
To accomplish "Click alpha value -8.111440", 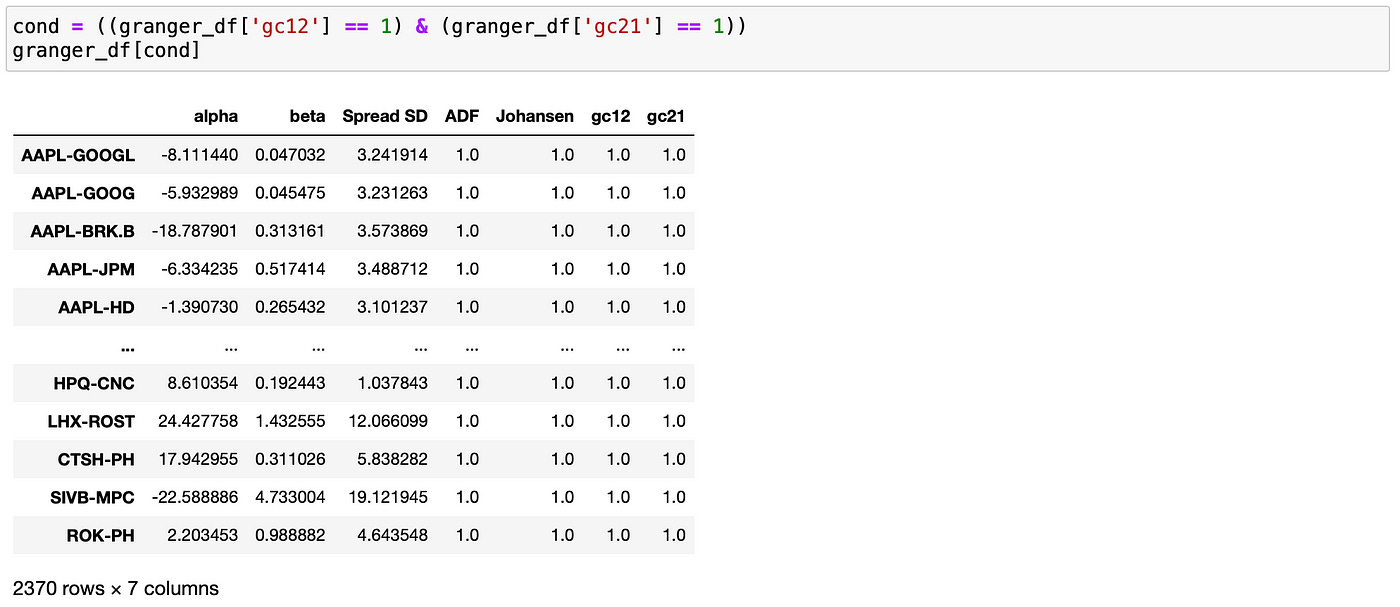I will (x=200, y=155).
